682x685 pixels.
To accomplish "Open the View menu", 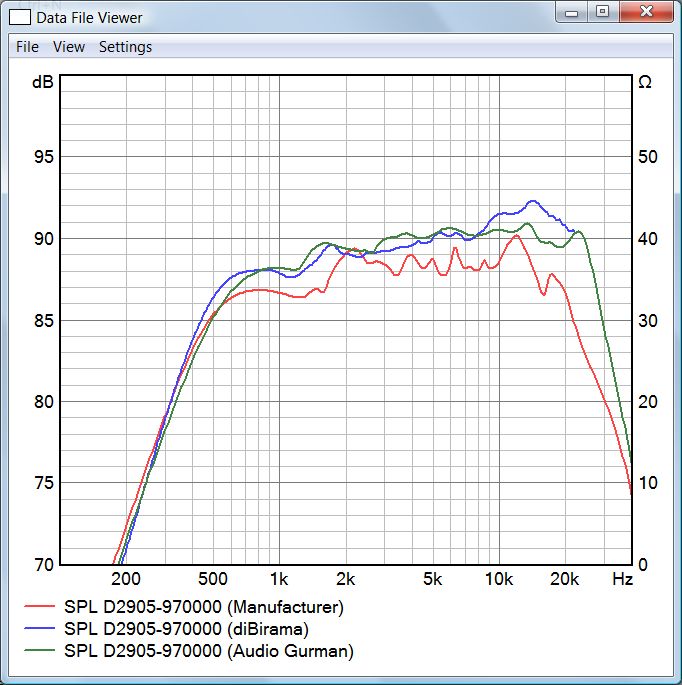I will point(69,47).
